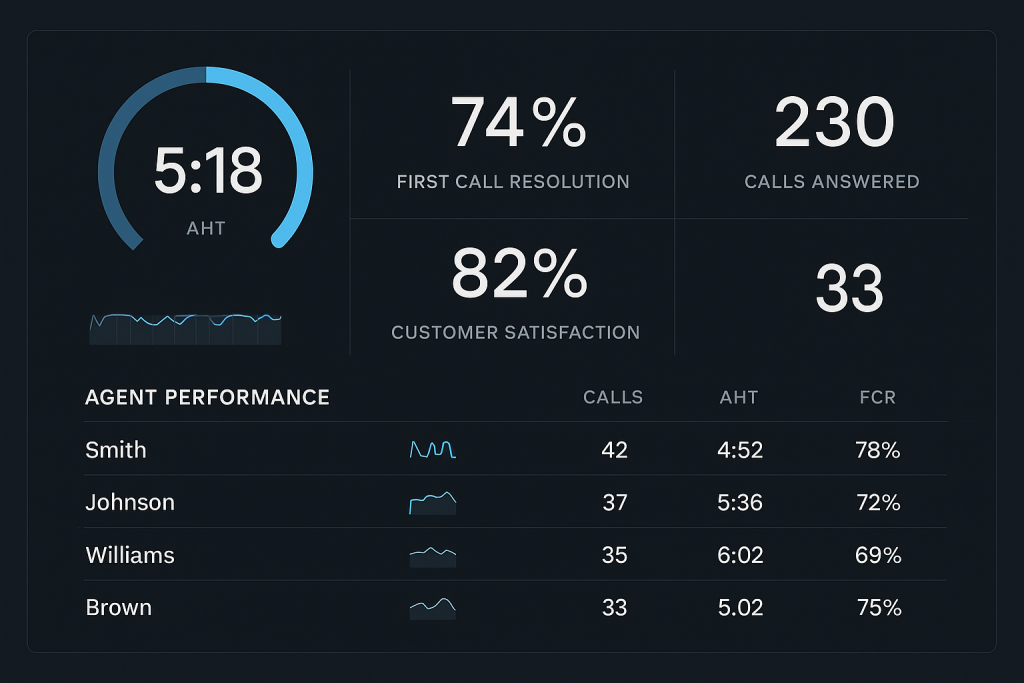The width and height of the screenshot is (1024, 683).
Task: Click the 5:18 AHT value
Action: tap(207, 171)
